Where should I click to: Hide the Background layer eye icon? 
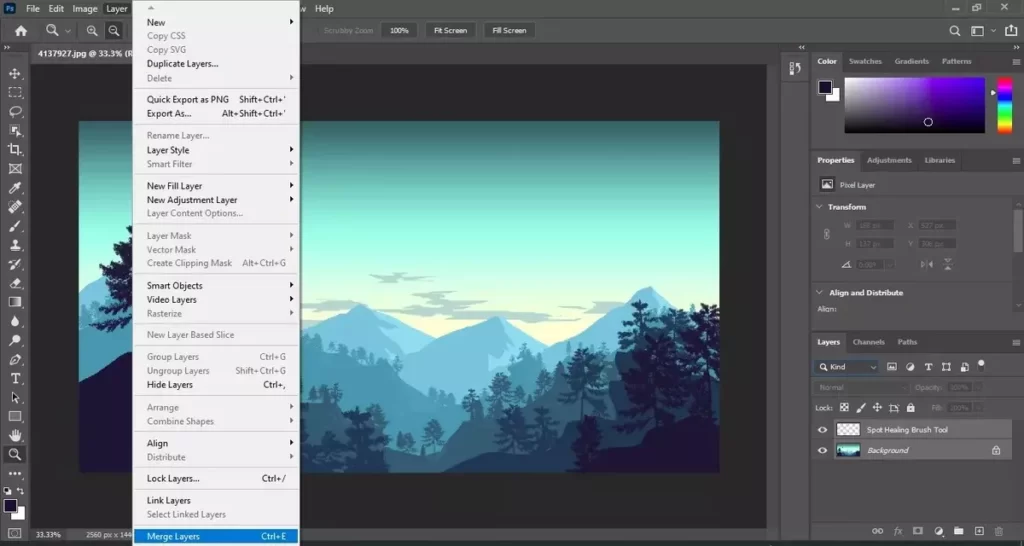tap(822, 451)
